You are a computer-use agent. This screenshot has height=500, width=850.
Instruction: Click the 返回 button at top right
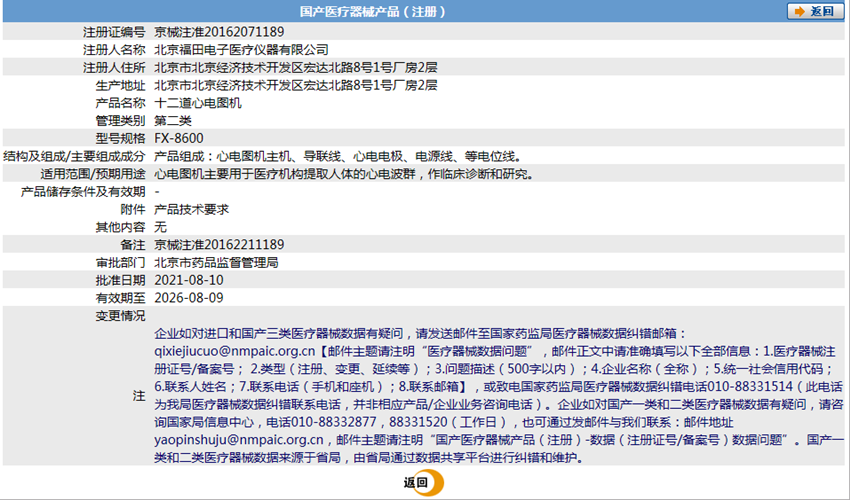815,11
